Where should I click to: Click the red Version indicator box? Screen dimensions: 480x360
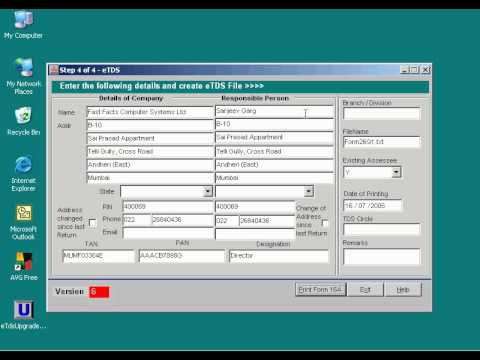pyautogui.click(x=99, y=292)
